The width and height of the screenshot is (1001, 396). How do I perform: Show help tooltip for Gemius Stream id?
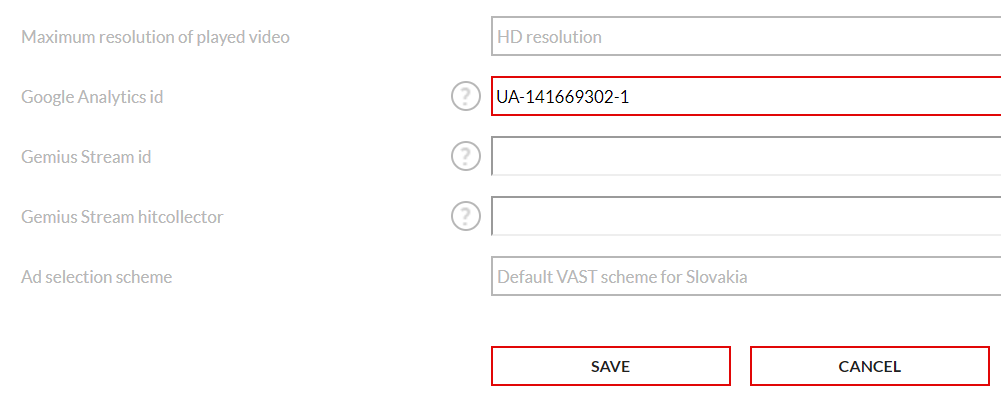(x=465, y=156)
